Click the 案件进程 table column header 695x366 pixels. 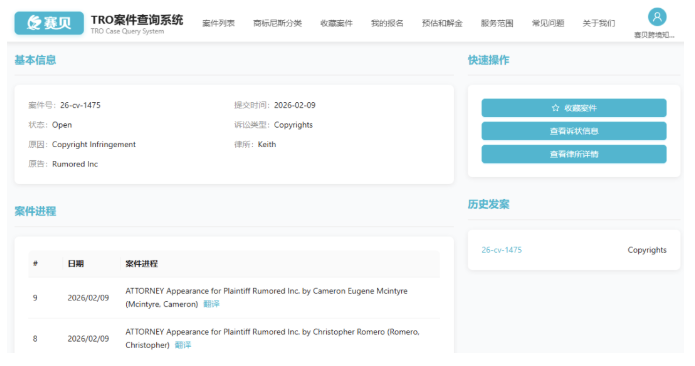point(141,264)
